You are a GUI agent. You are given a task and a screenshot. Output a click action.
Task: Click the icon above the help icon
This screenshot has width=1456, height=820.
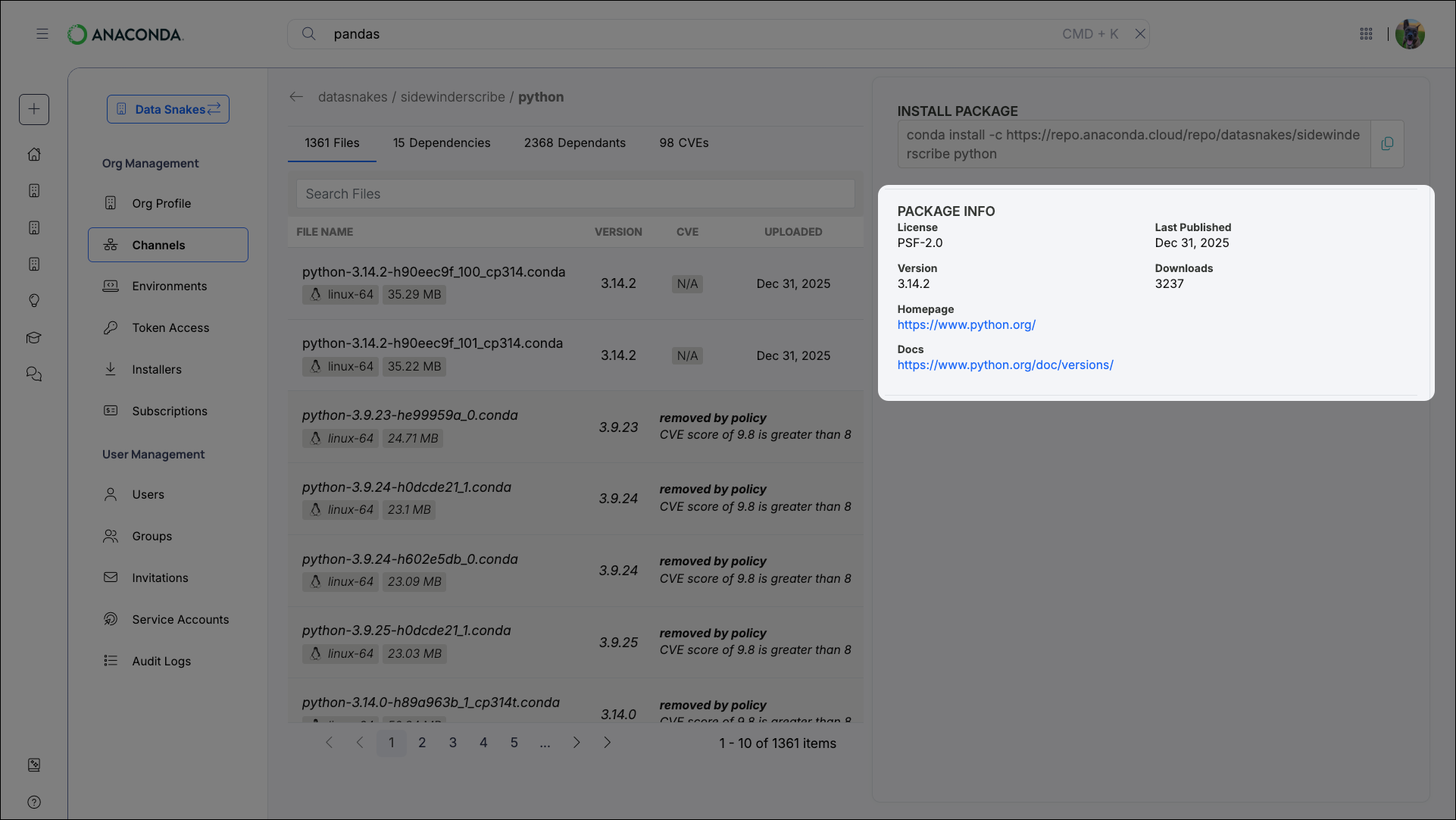point(34,765)
